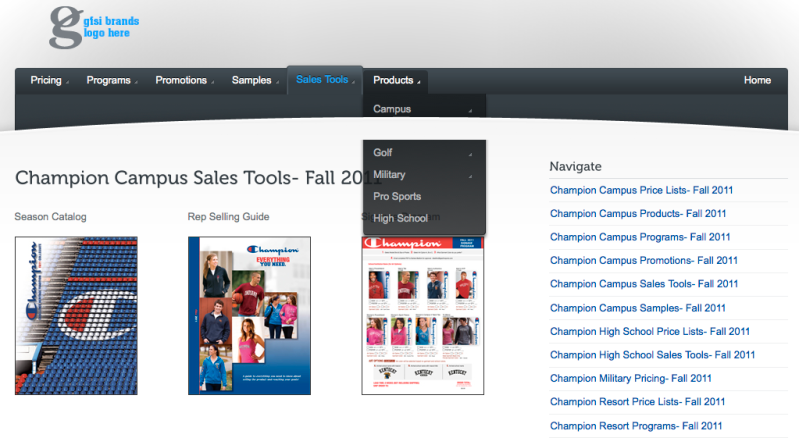The image size is (799, 438).
Task: Open Champion High School Price Lists- Fall 2011
Action: click(x=650, y=331)
